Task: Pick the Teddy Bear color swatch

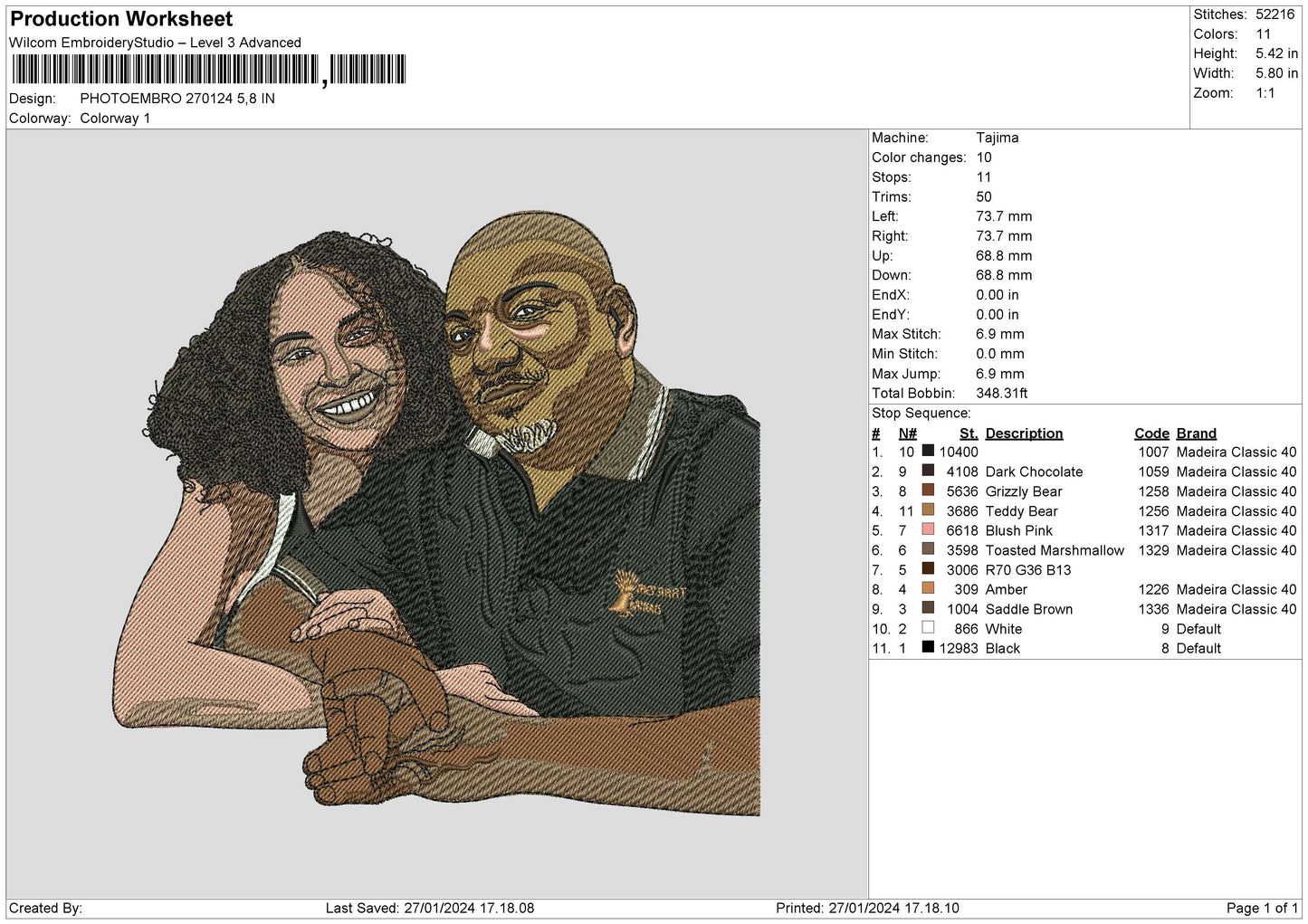Action: click(928, 510)
